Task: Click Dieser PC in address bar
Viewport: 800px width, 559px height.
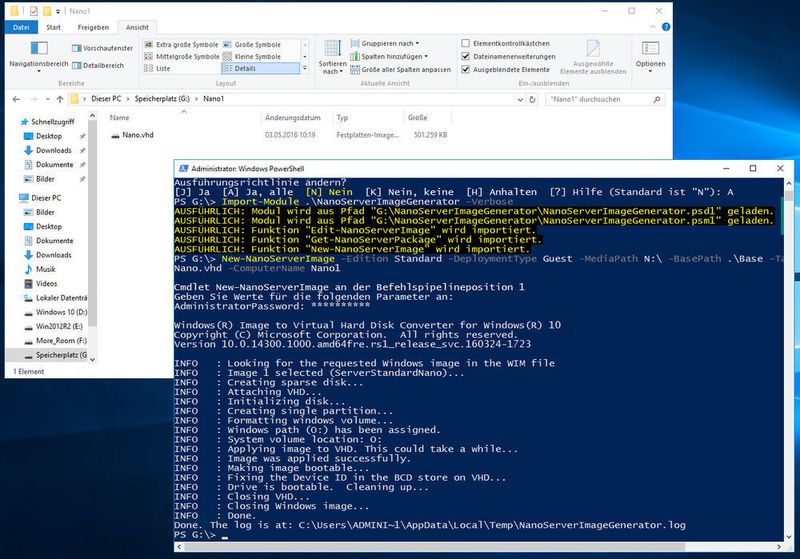Action: click(x=106, y=98)
